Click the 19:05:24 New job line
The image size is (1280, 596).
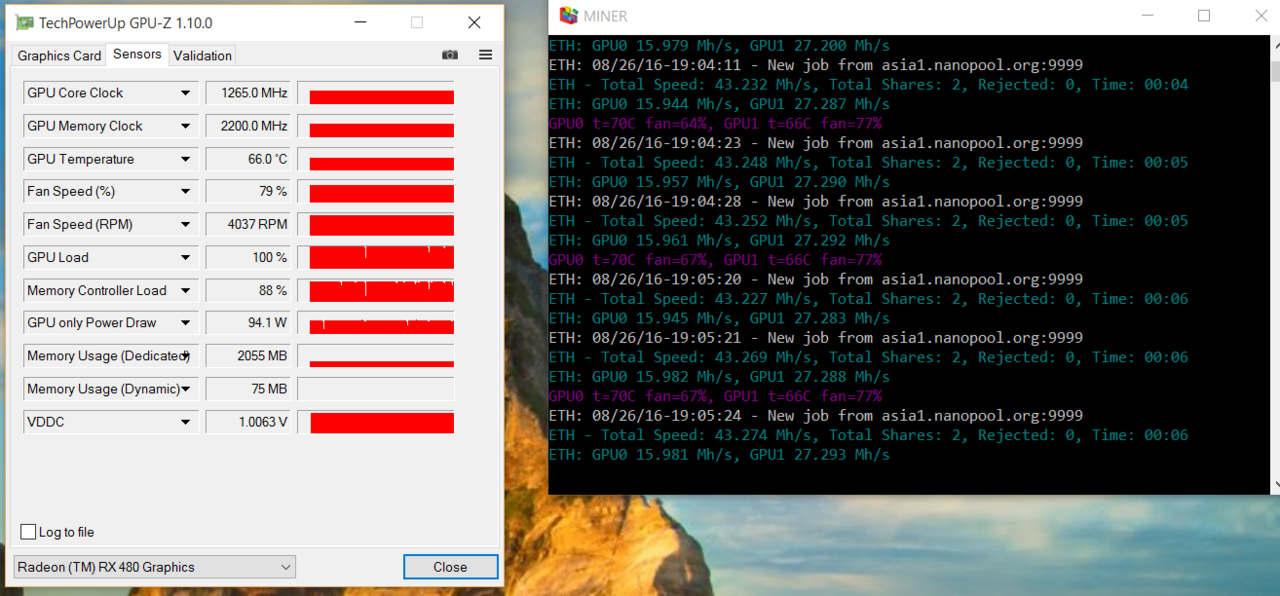point(816,416)
